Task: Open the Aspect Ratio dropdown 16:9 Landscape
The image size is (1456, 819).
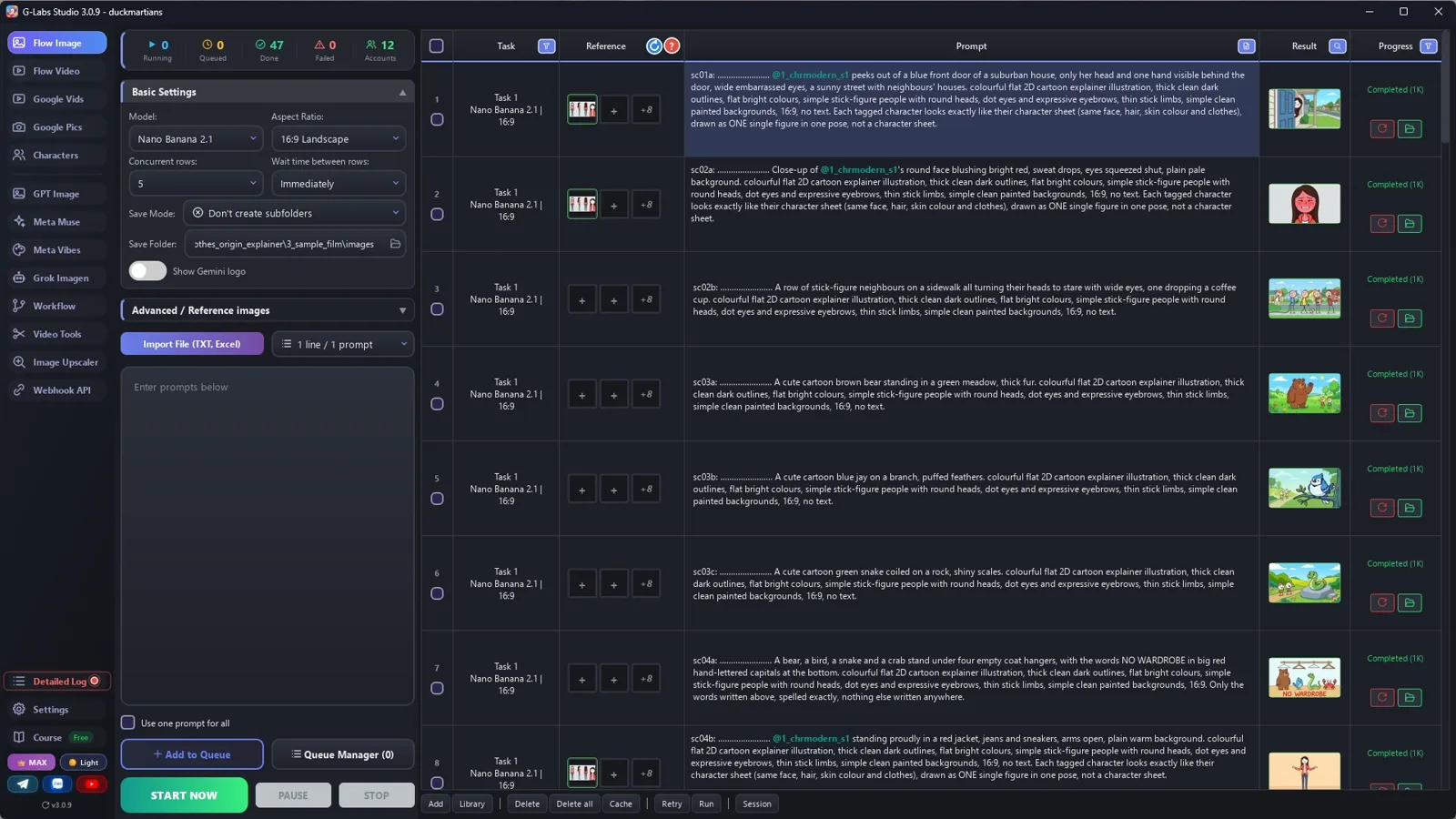Action: point(339,139)
